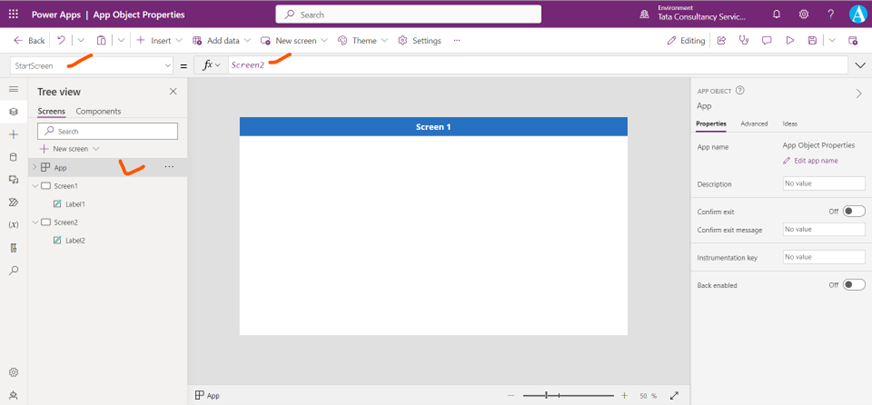Screen dimensions: 872x405
Task: Click the Undo icon in toolbar
Action: (x=61, y=41)
